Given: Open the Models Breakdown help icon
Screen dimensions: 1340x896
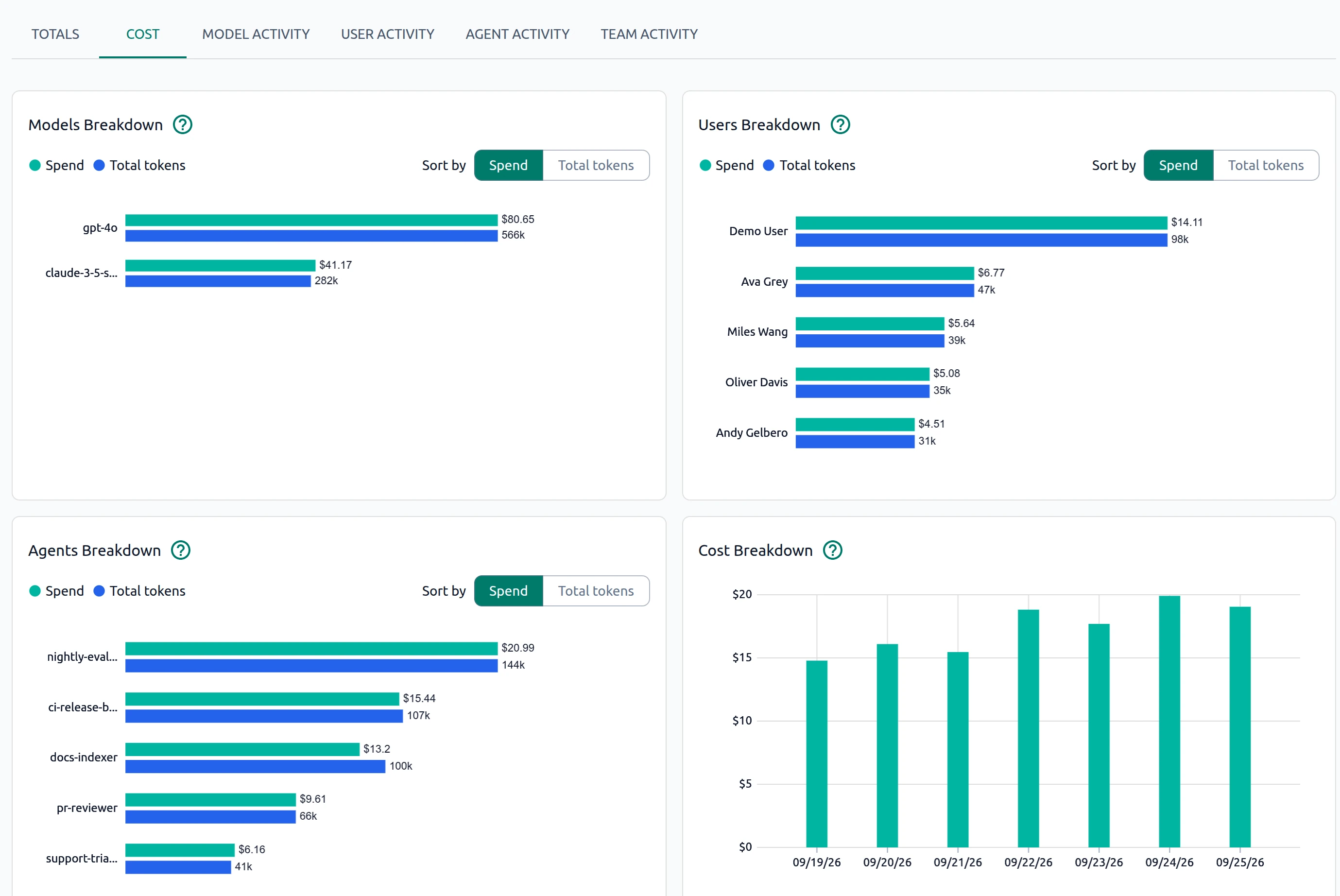Looking at the screenshot, I should (x=183, y=124).
